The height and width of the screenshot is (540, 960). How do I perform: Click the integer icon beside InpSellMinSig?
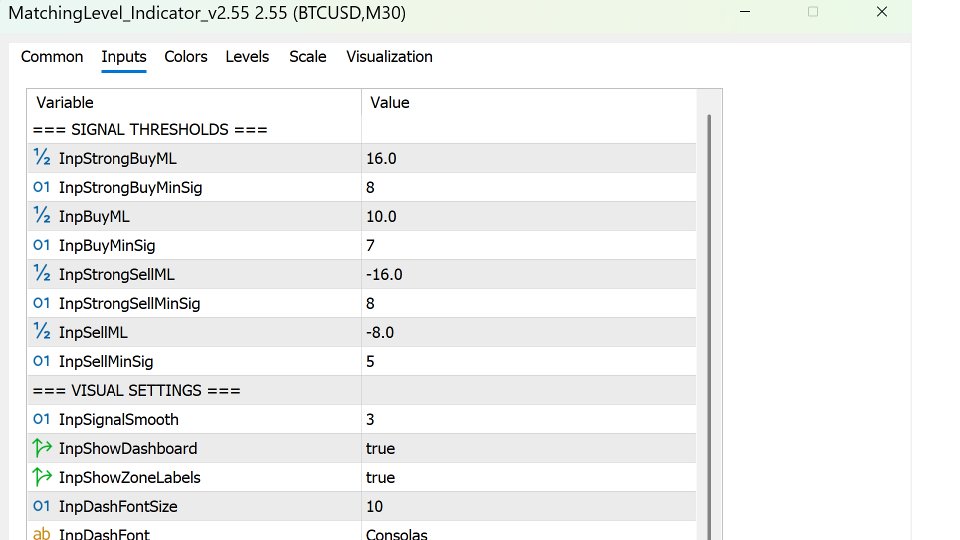pos(42,361)
